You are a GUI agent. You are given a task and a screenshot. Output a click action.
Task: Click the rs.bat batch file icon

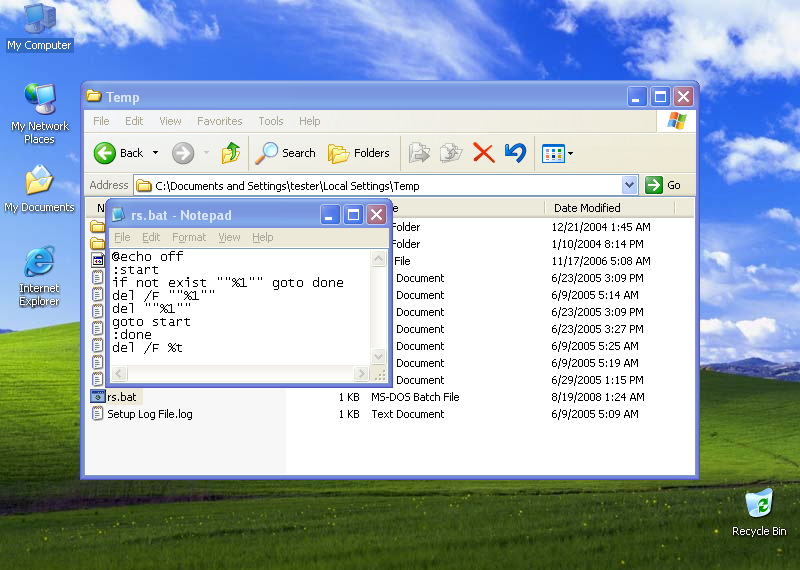(97, 396)
